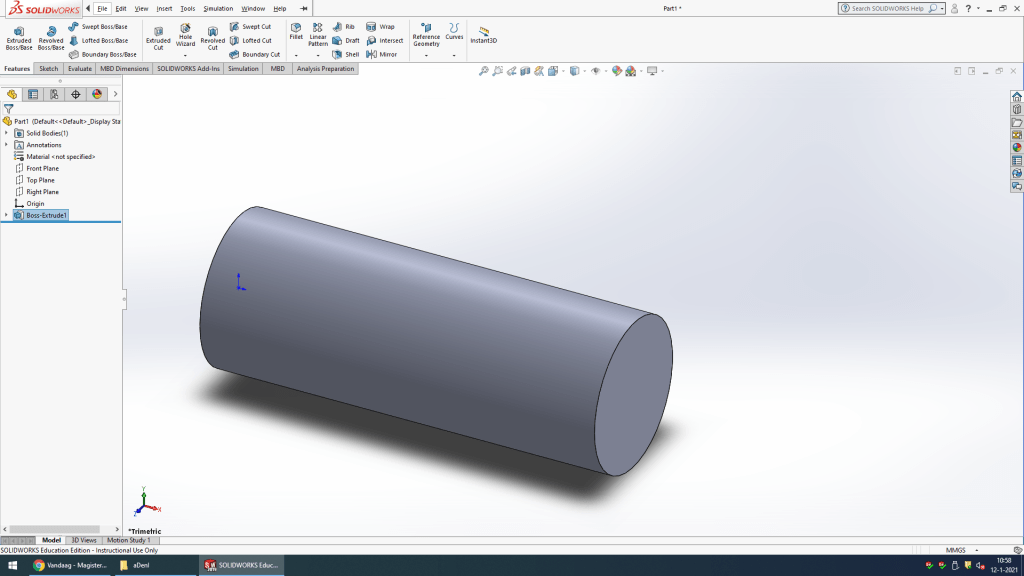Switch to Motion Study 1 tab
The height and width of the screenshot is (576, 1024).
coord(128,540)
